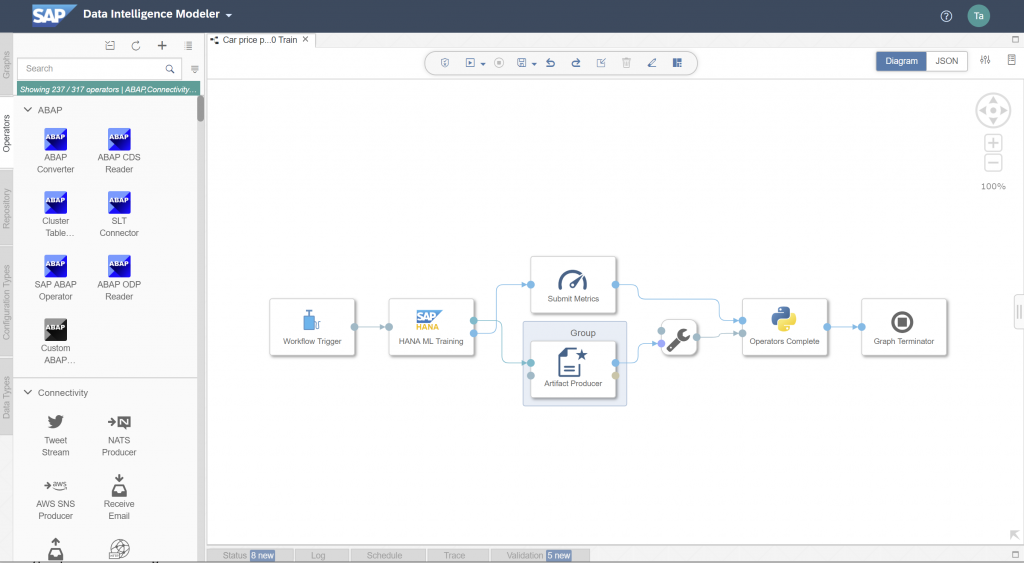This screenshot has height=563, width=1024.
Task: Open the Status bottom tab
Action: point(249,555)
